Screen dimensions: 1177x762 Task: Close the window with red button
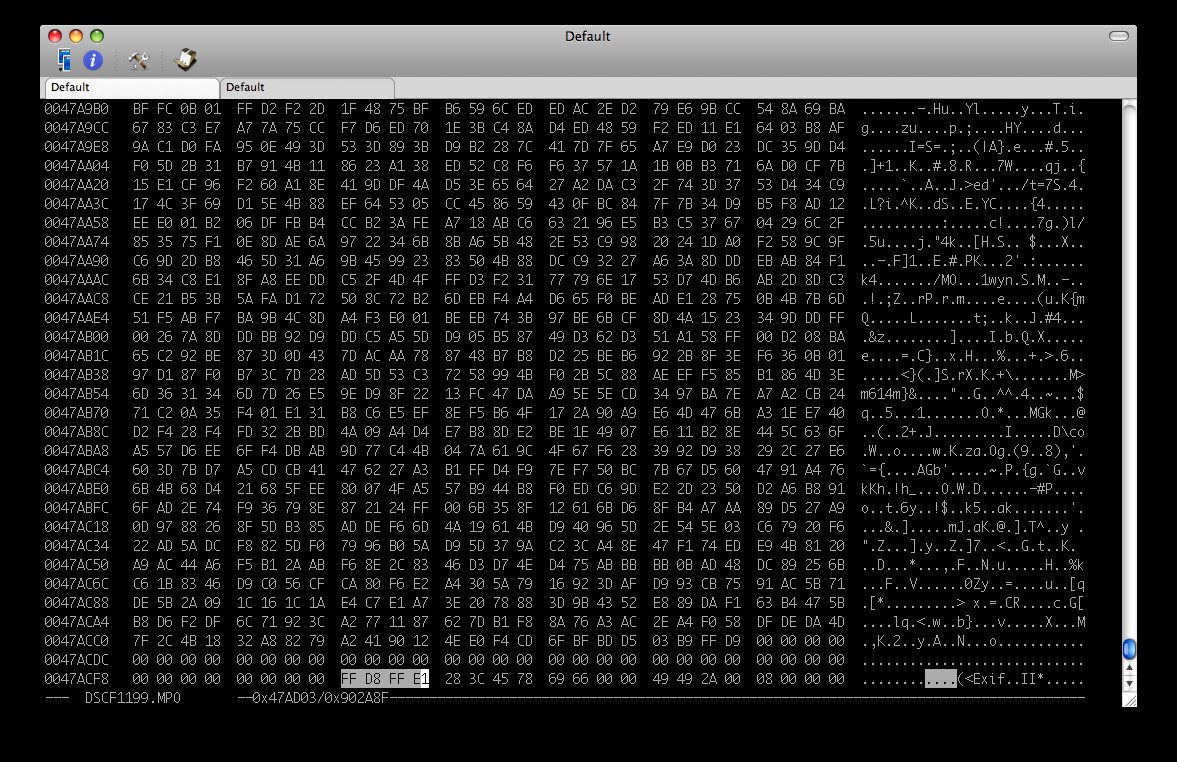[x=55, y=36]
